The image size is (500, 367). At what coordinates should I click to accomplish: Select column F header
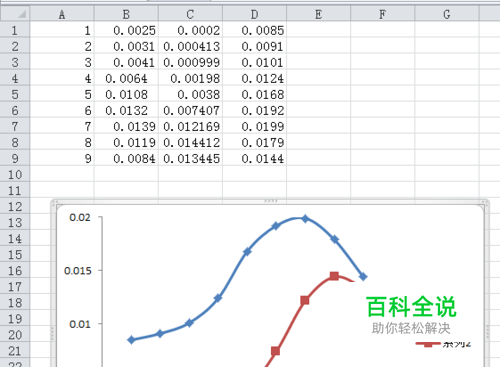[x=382, y=14]
